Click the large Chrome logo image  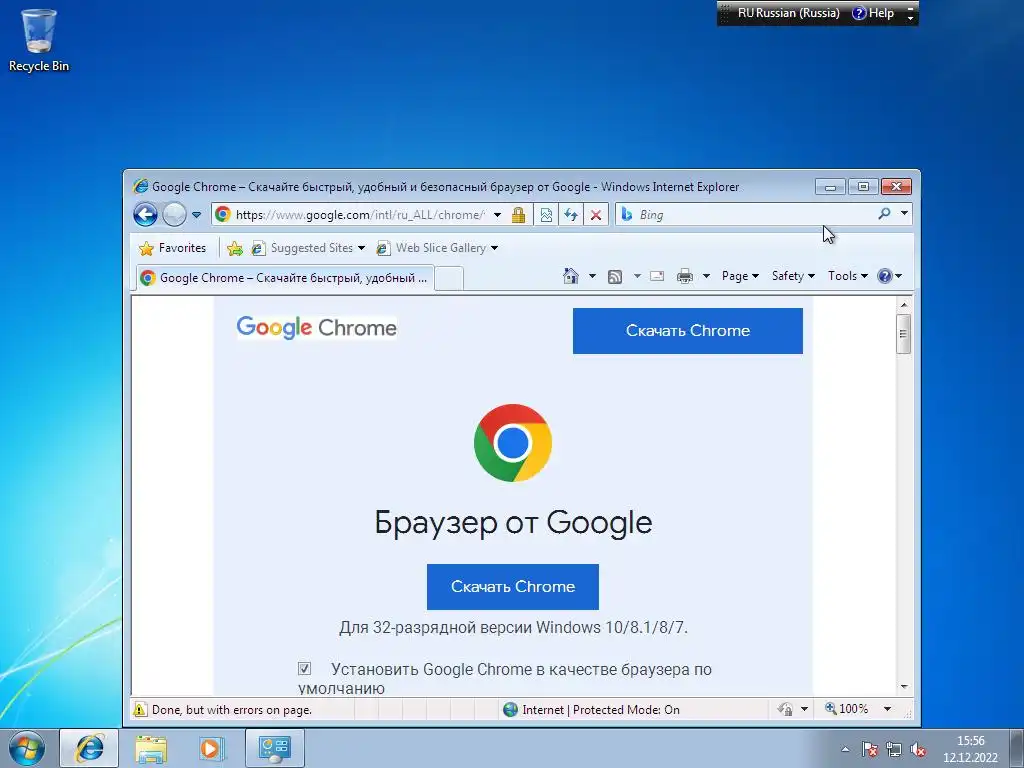click(513, 443)
